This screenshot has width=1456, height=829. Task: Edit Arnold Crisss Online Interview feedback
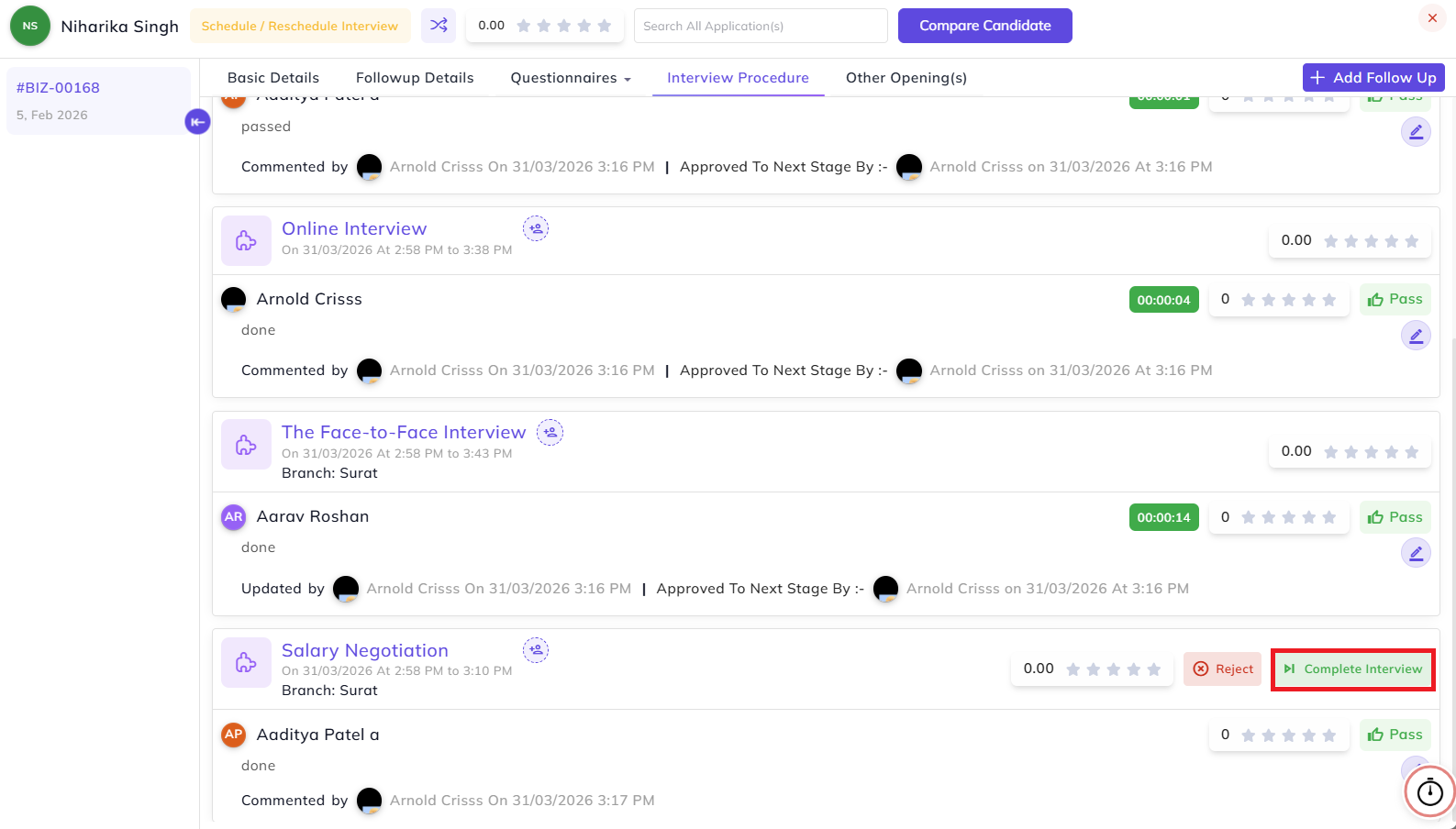1416,336
